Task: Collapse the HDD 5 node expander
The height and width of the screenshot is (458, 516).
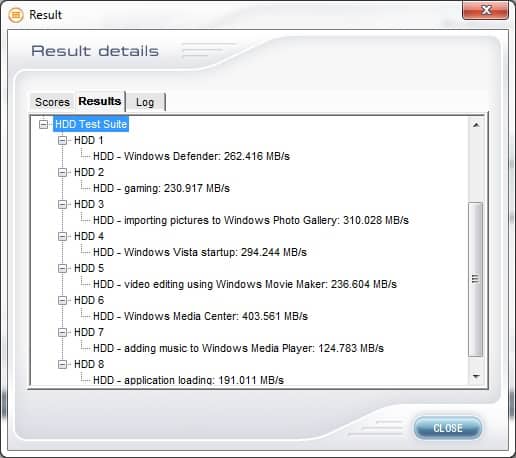Action: 62,268
